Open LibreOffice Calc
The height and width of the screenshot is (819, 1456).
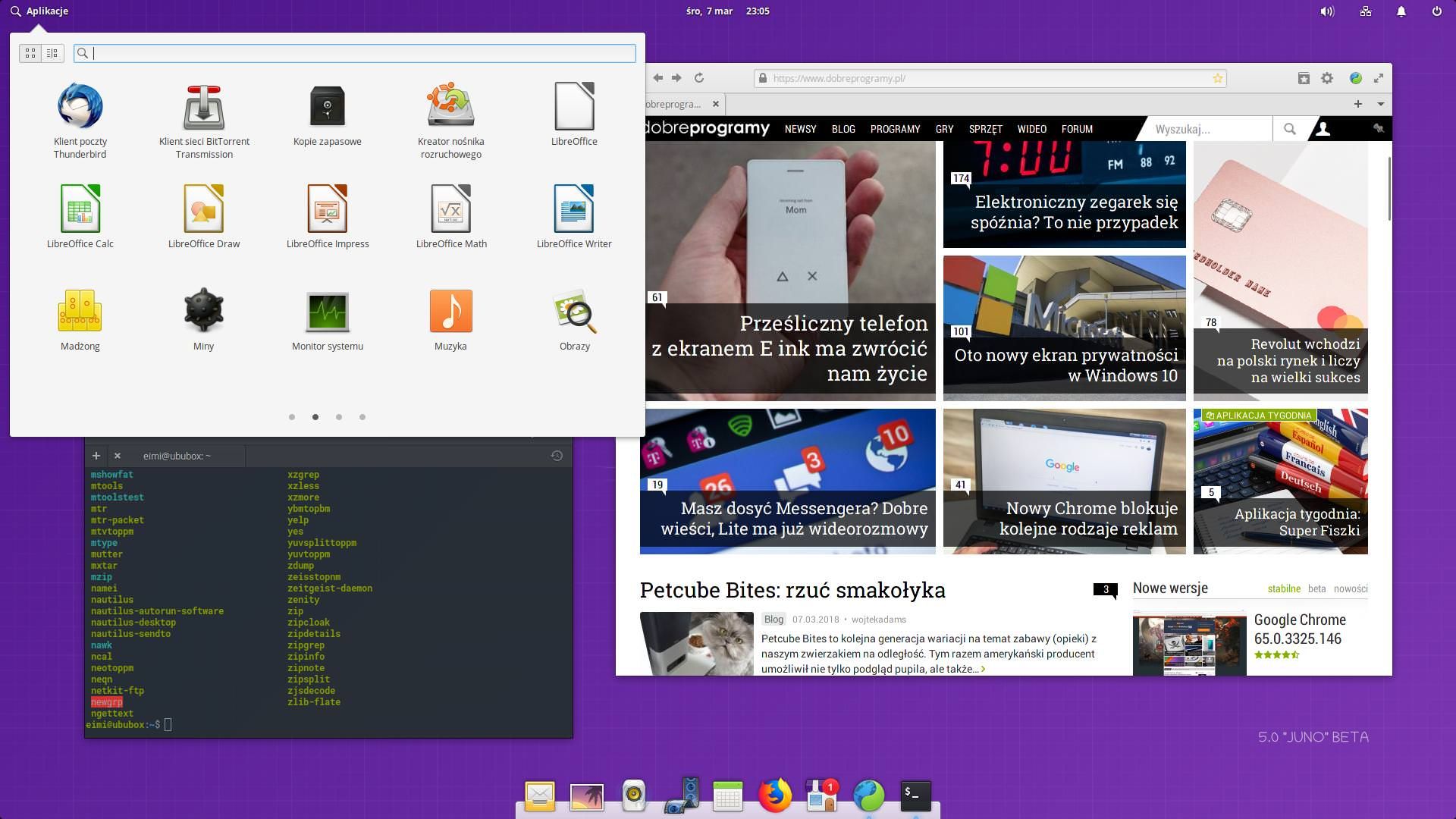(x=80, y=209)
